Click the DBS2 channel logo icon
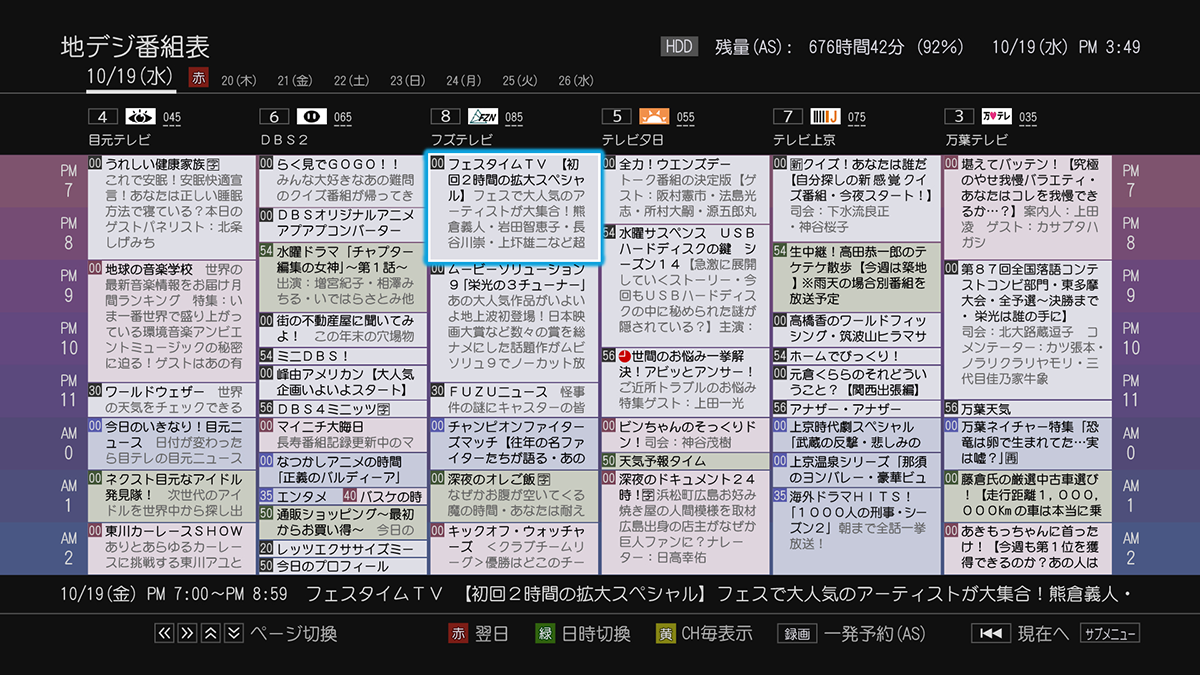 (311, 115)
